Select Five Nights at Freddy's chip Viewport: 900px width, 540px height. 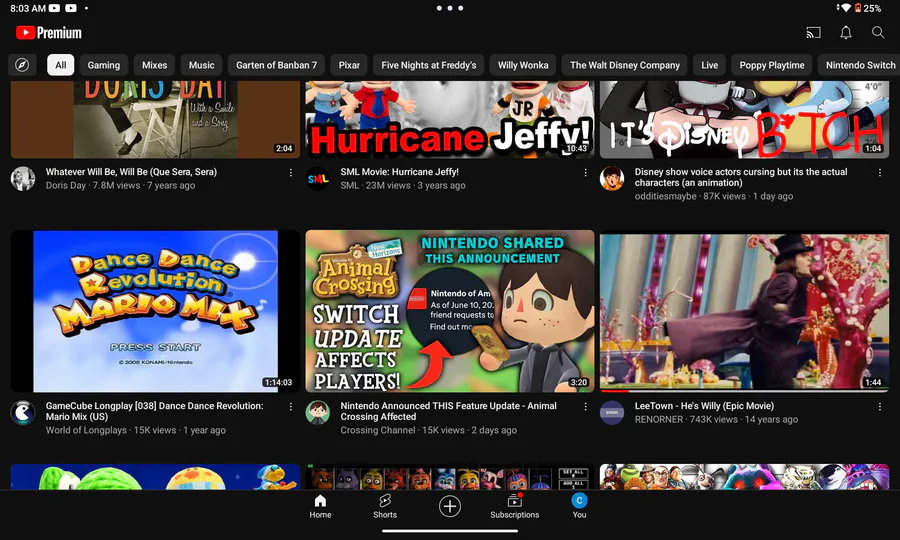429,65
